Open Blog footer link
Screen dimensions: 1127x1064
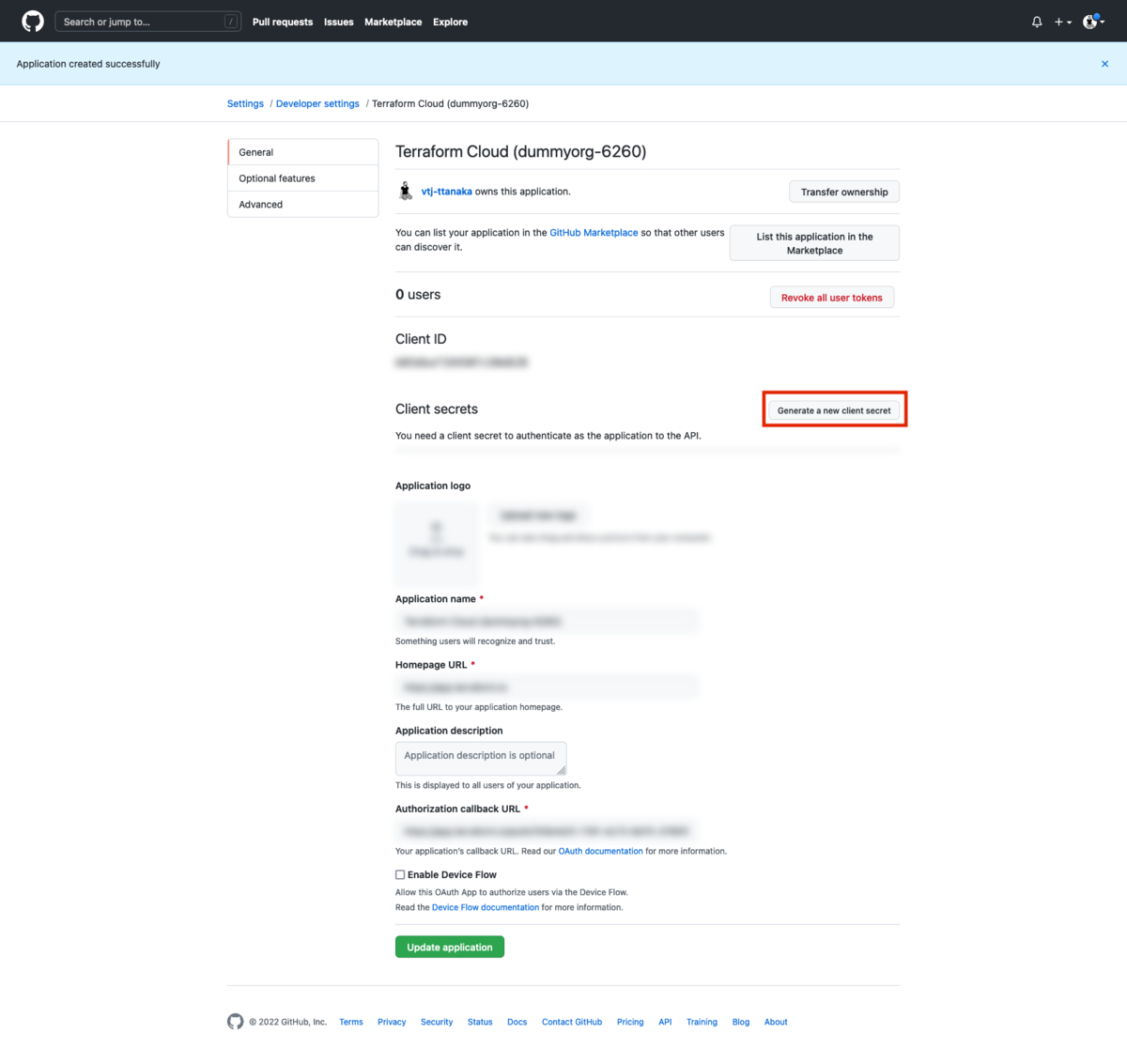tap(741, 1022)
